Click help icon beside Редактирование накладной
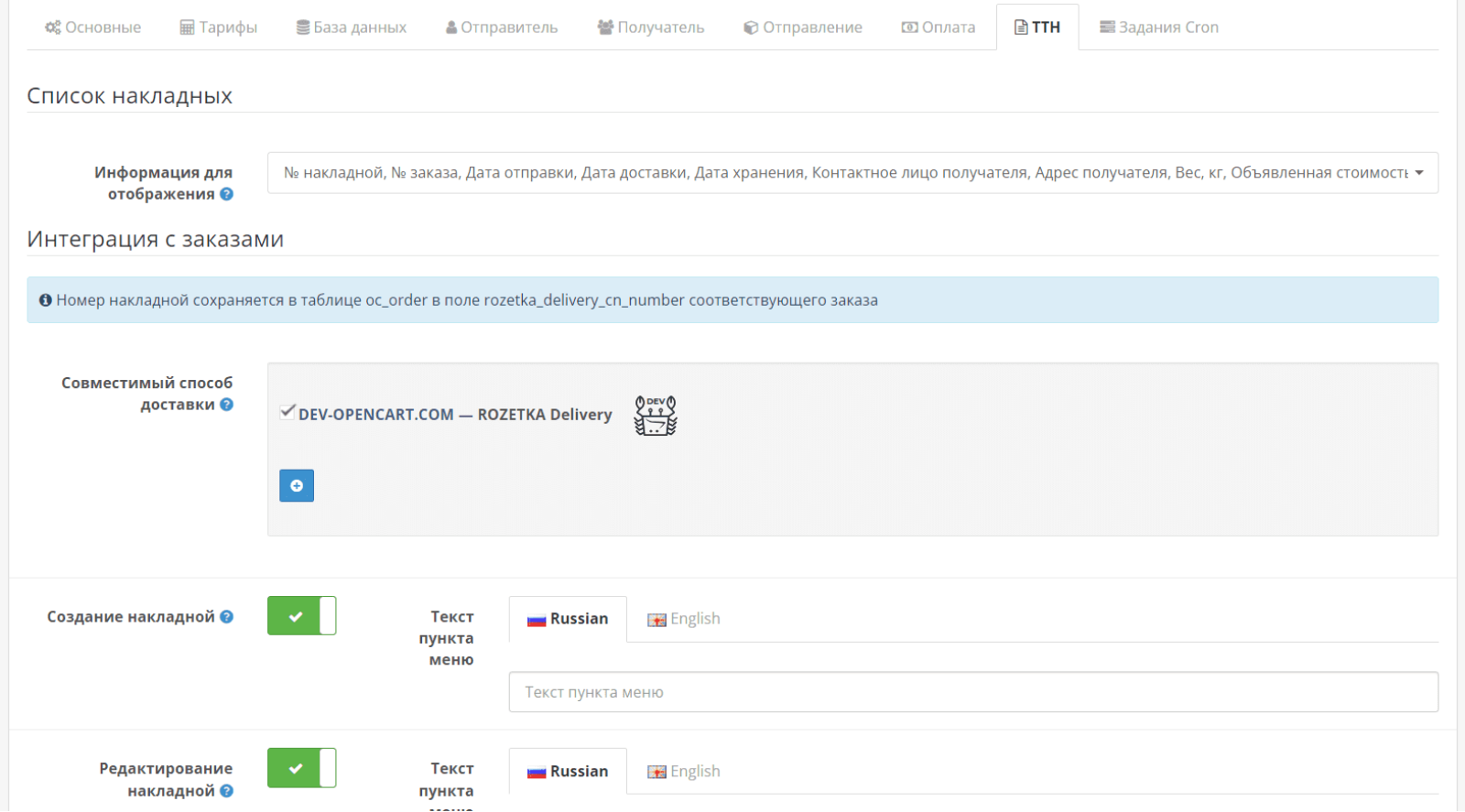This screenshot has width=1465, height=812. [x=226, y=791]
